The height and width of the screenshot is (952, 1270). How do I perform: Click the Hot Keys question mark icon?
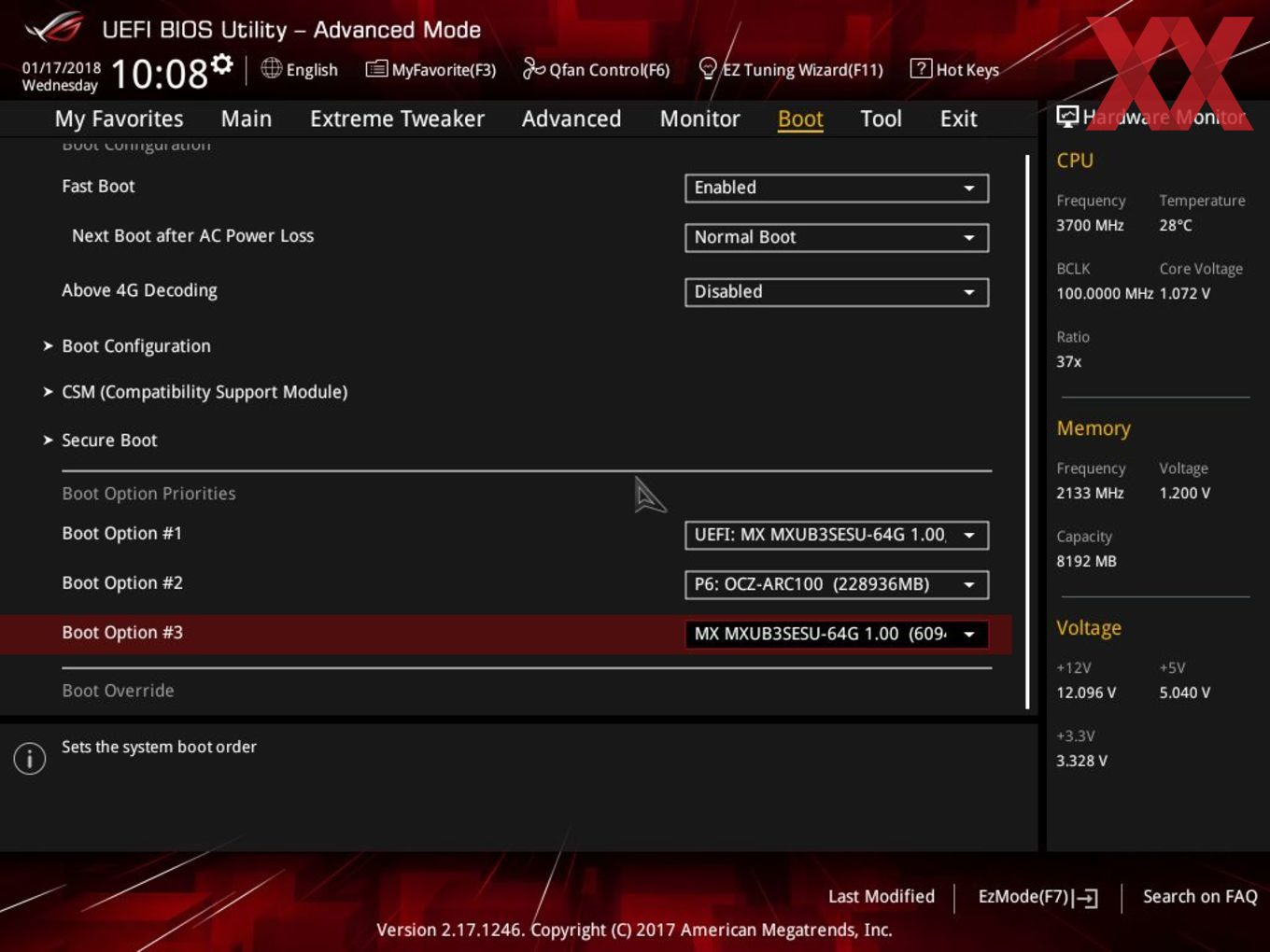(x=921, y=68)
